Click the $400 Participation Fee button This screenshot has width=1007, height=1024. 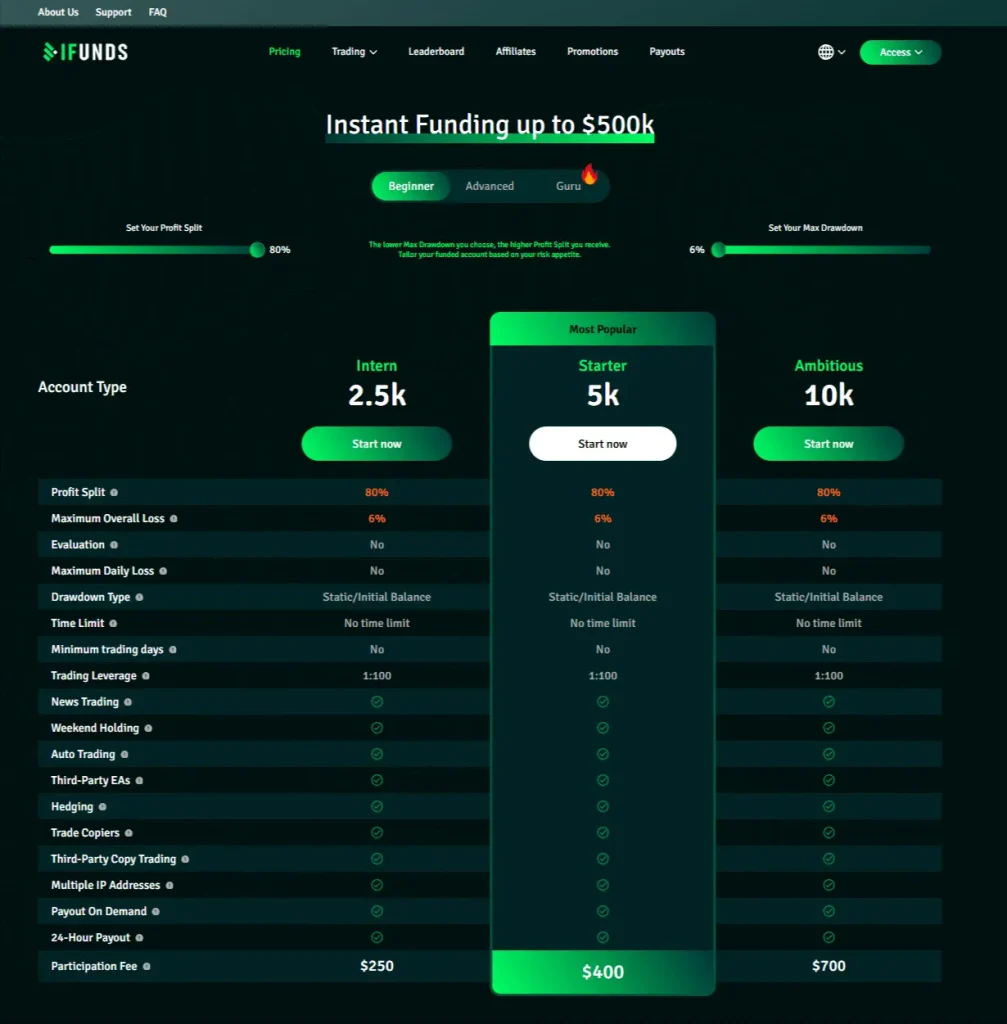(602, 971)
